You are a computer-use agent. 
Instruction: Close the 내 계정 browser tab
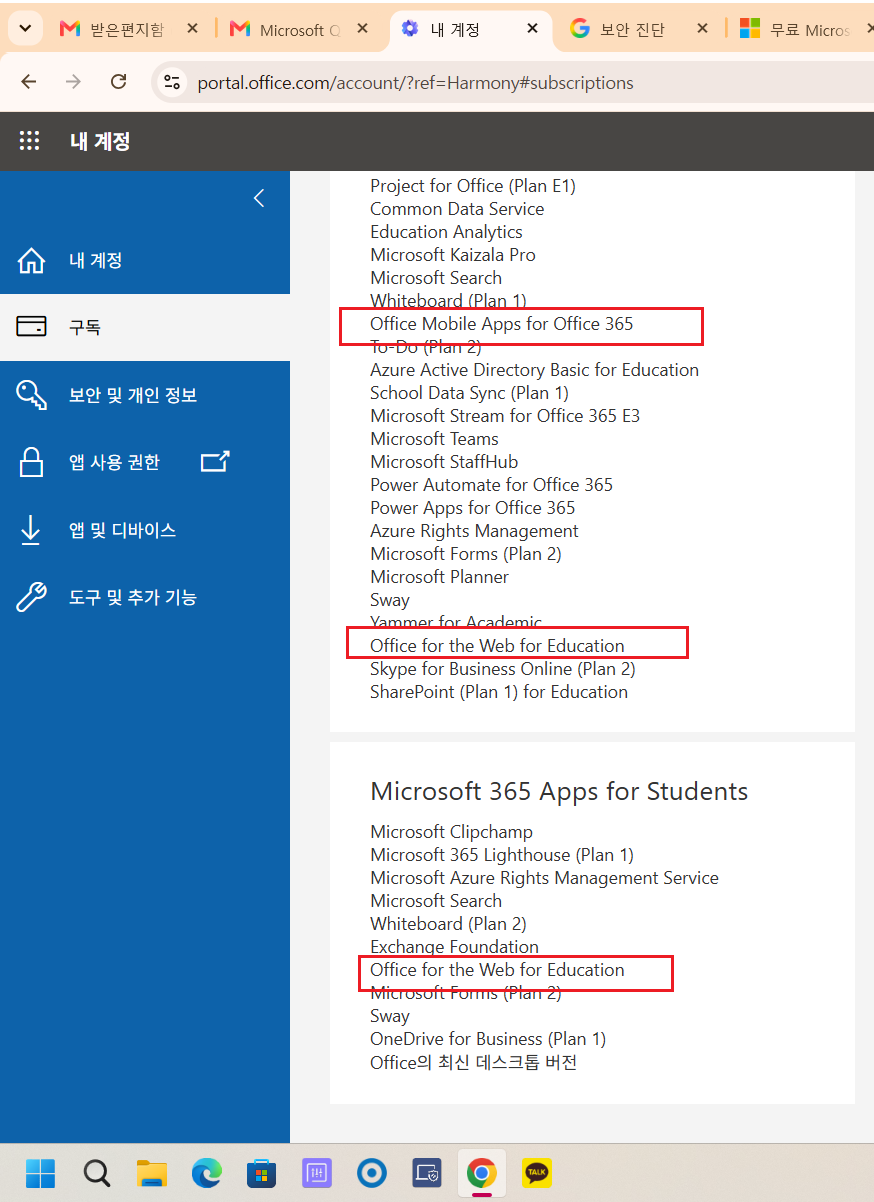click(534, 28)
